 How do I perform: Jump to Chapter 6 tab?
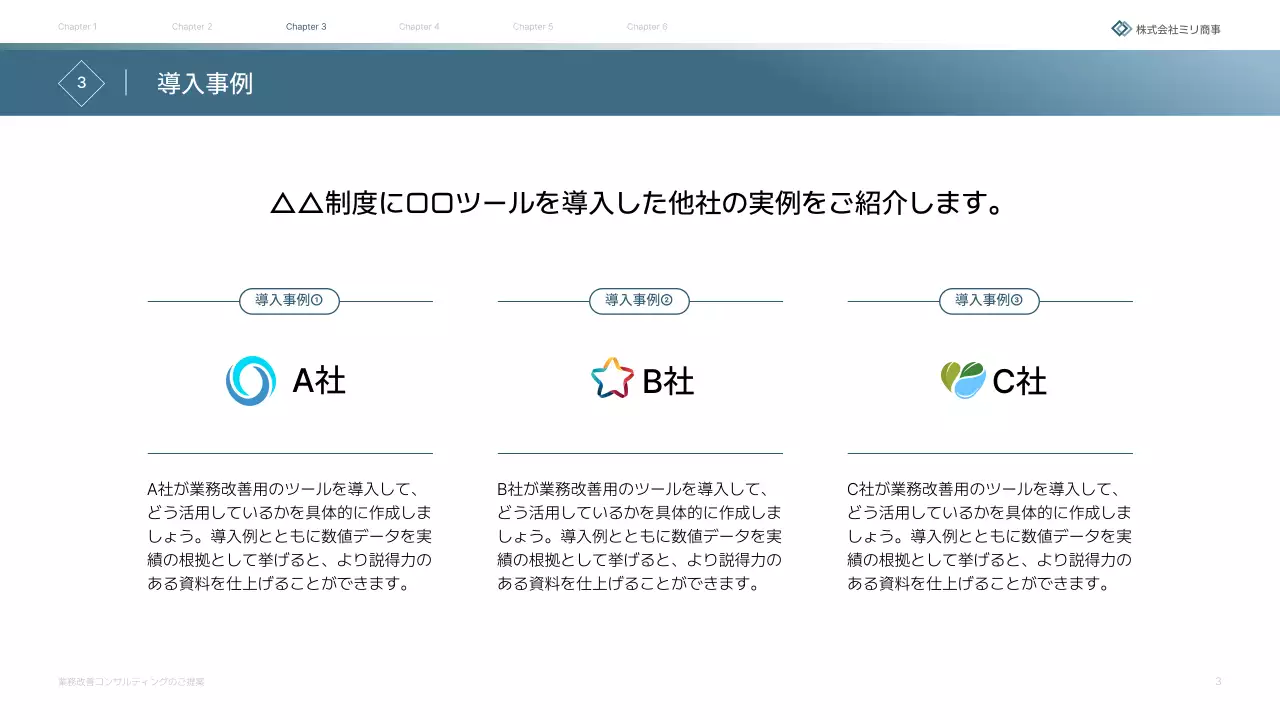click(x=647, y=27)
